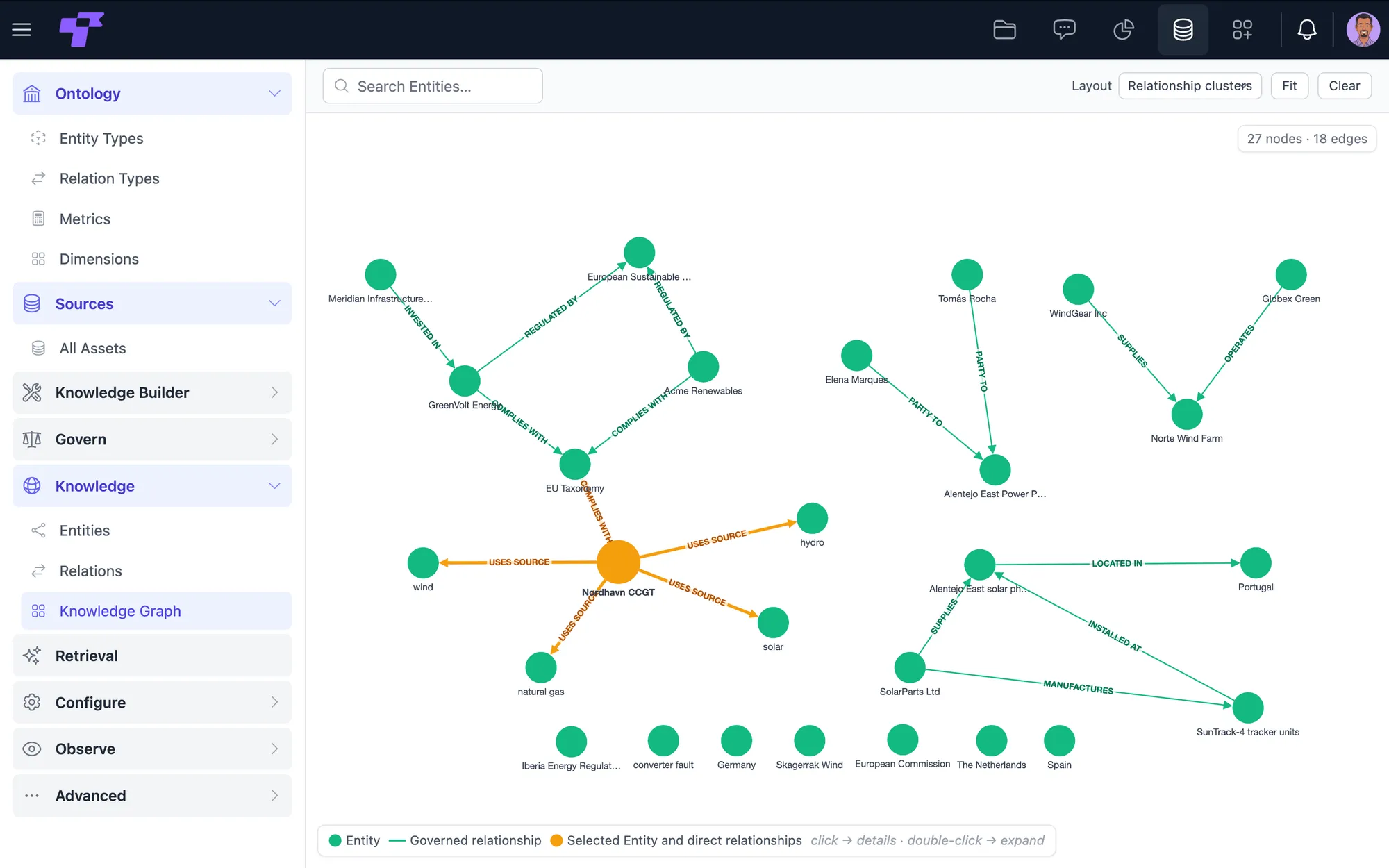Open the notifications bell
This screenshot has width=1389, height=868.
(1307, 30)
